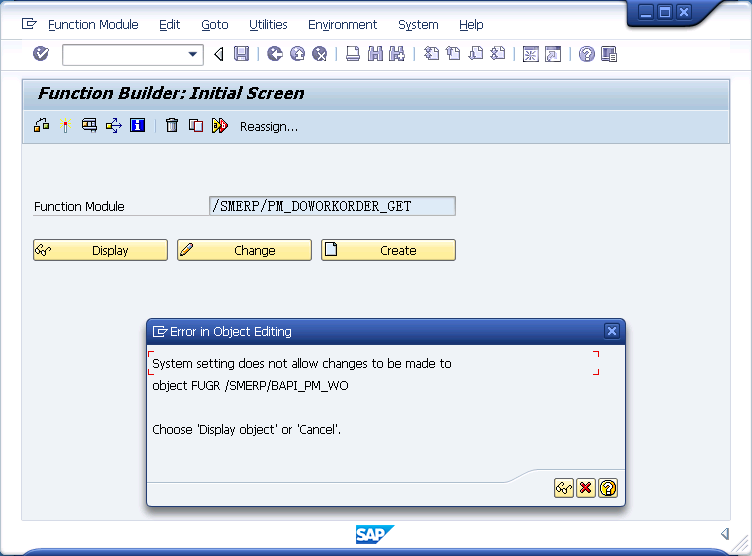752x556 pixels.
Task: Click the First Page icon
Action: (x=431, y=54)
